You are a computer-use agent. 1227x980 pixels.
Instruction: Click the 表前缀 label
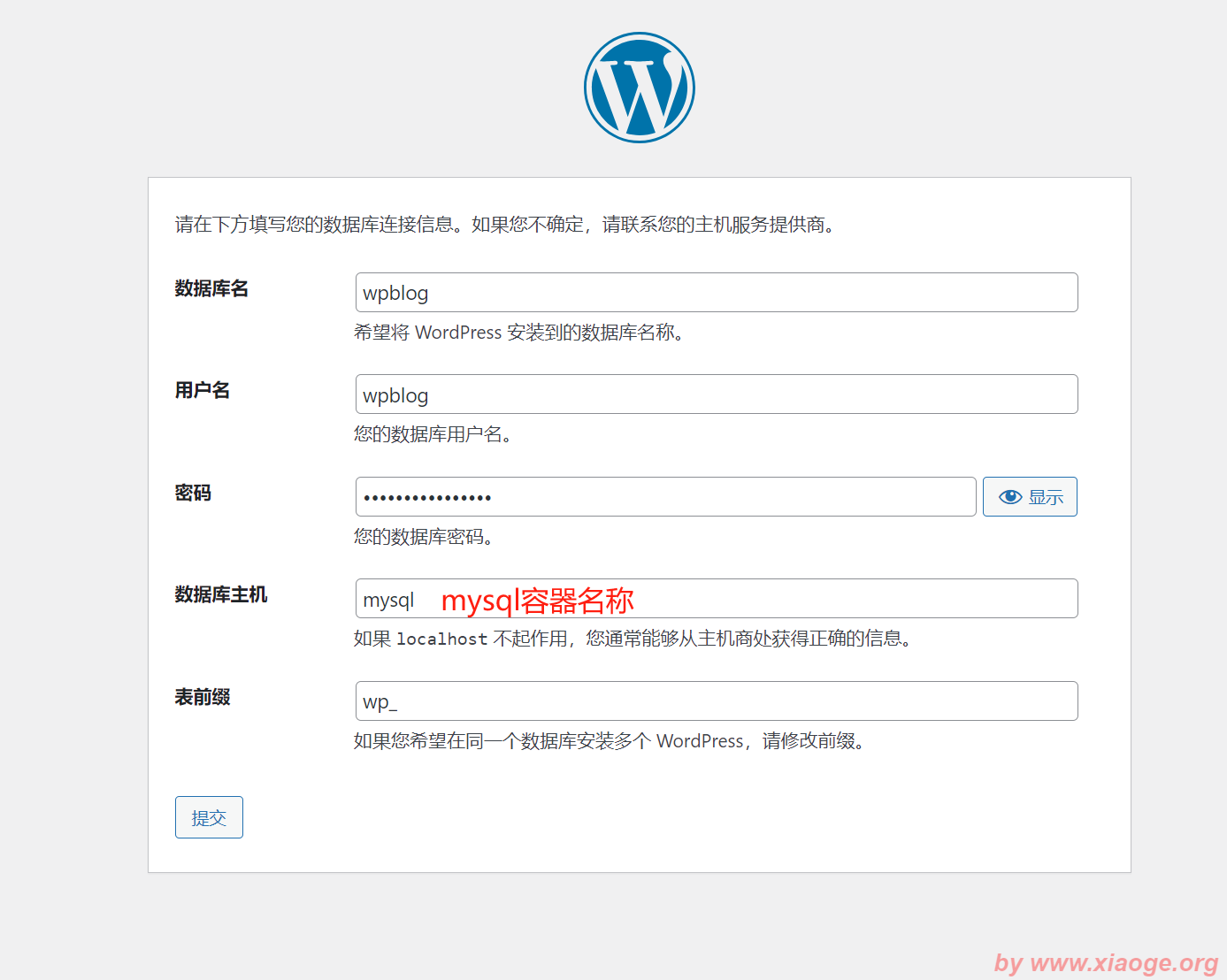pos(203,697)
